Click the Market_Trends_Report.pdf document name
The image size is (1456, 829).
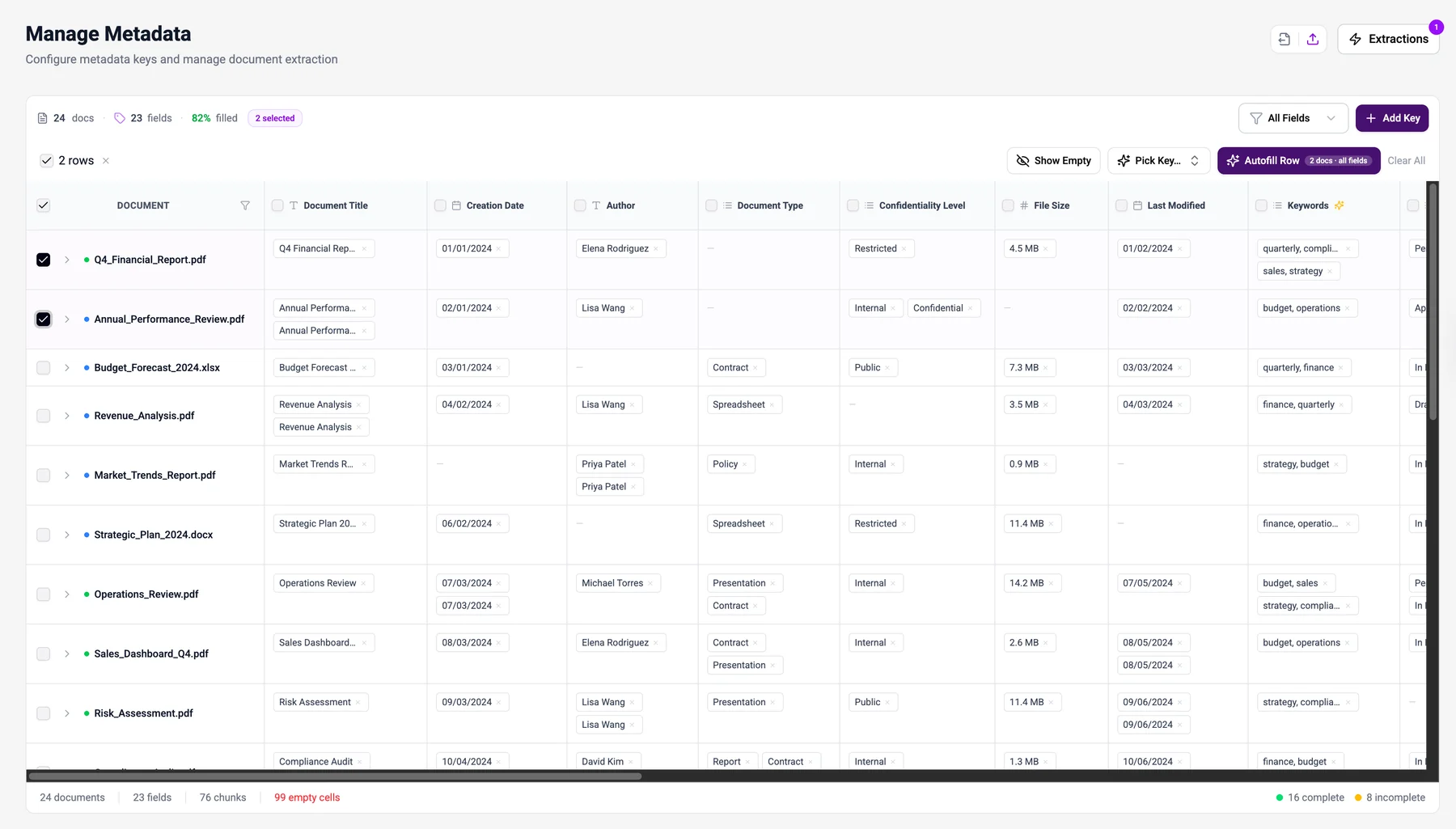coord(155,476)
